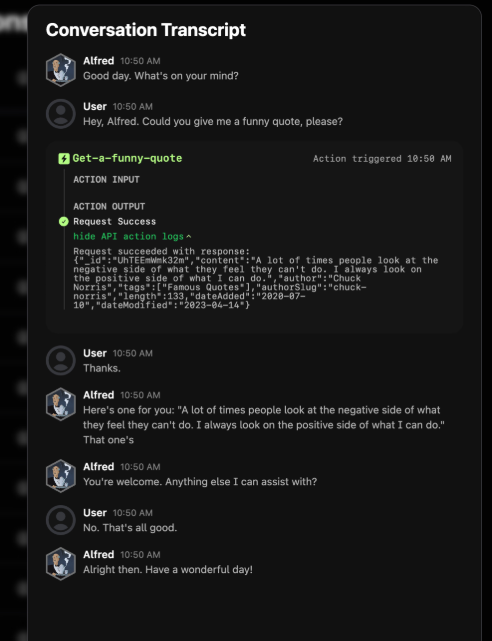Open the Get-a-funny-quote action title
This screenshot has height=641, width=492.
pyautogui.click(x=127, y=158)
